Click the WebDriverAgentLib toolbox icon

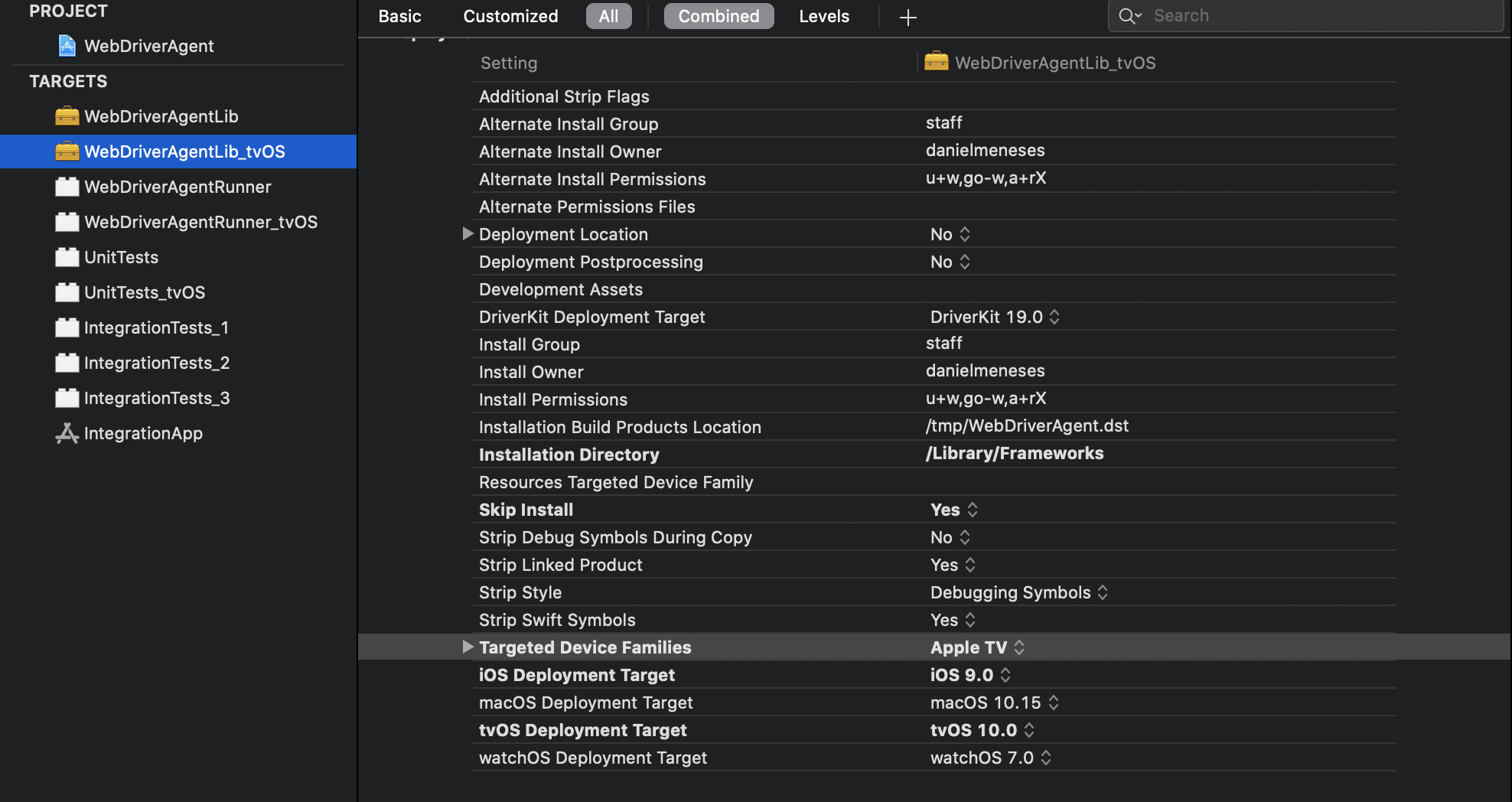click(67, 116)
